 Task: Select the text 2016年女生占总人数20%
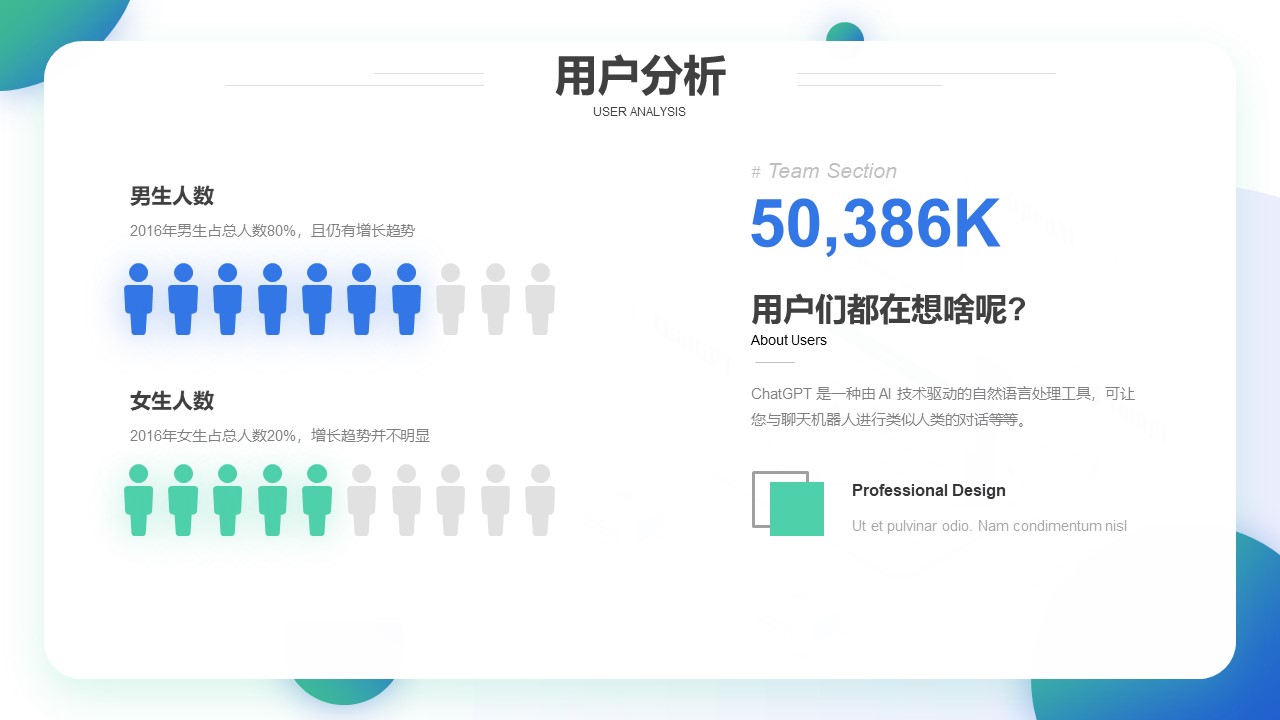click(x=213, y=436)
